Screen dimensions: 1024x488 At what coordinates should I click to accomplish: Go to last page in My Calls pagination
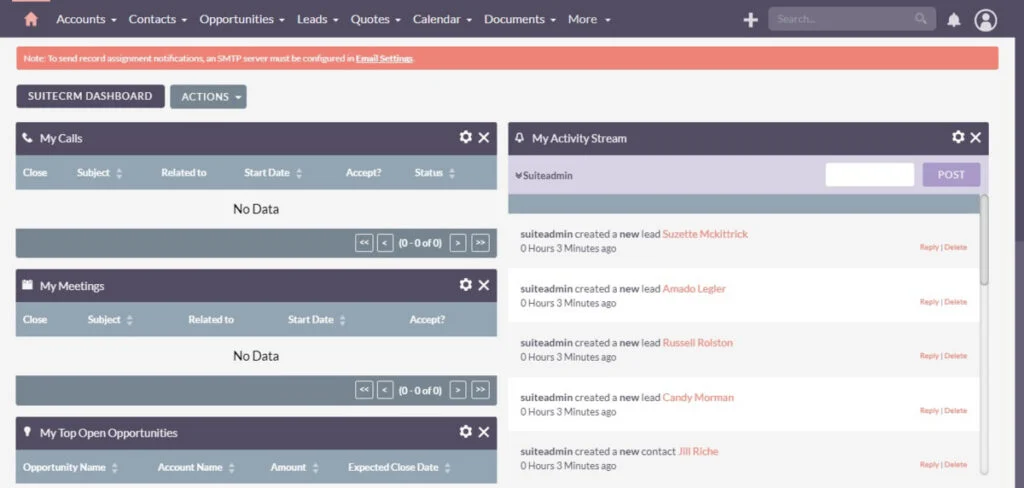480,243
